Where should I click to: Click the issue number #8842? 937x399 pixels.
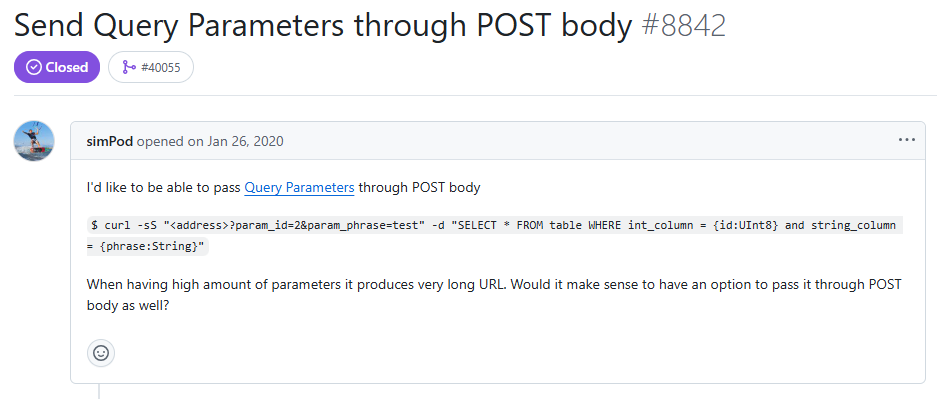coord(684,26)
